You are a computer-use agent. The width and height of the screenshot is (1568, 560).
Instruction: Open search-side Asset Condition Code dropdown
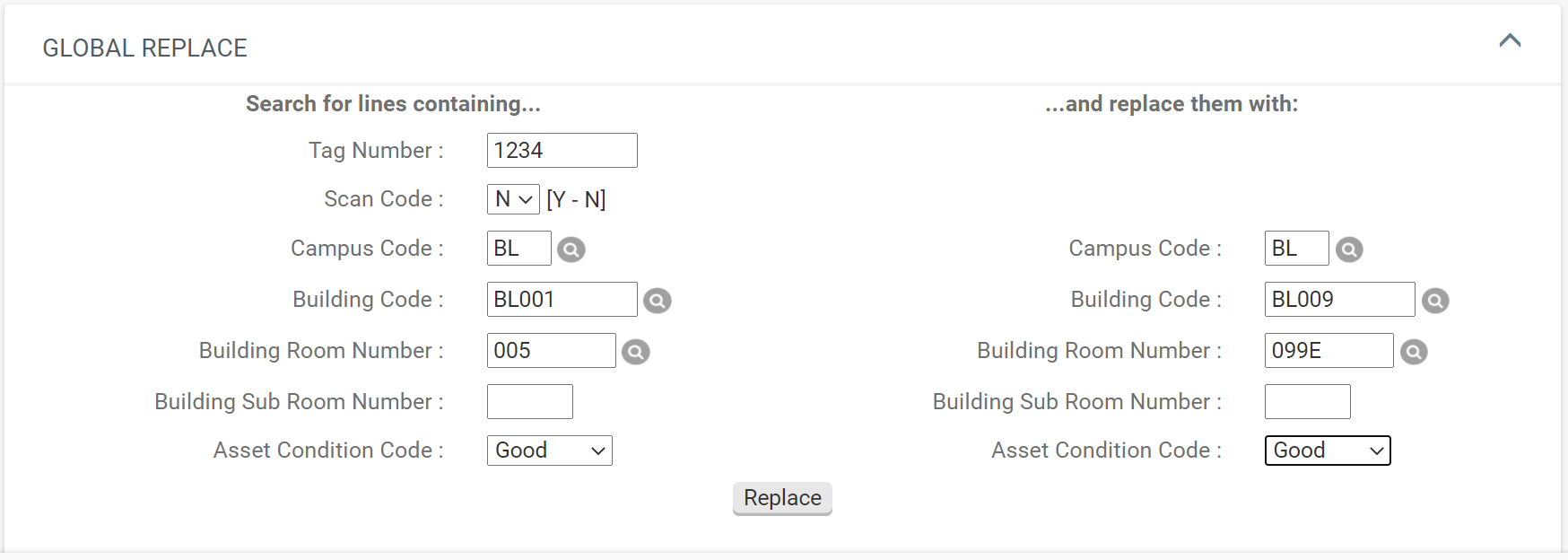tap(549, 451)
